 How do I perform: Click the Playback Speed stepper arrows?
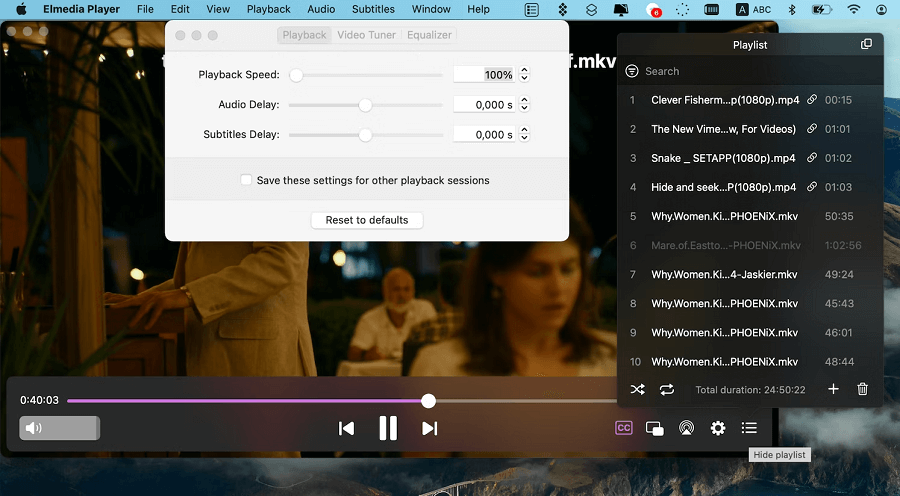pyautogui.click(x=524, y=74)
